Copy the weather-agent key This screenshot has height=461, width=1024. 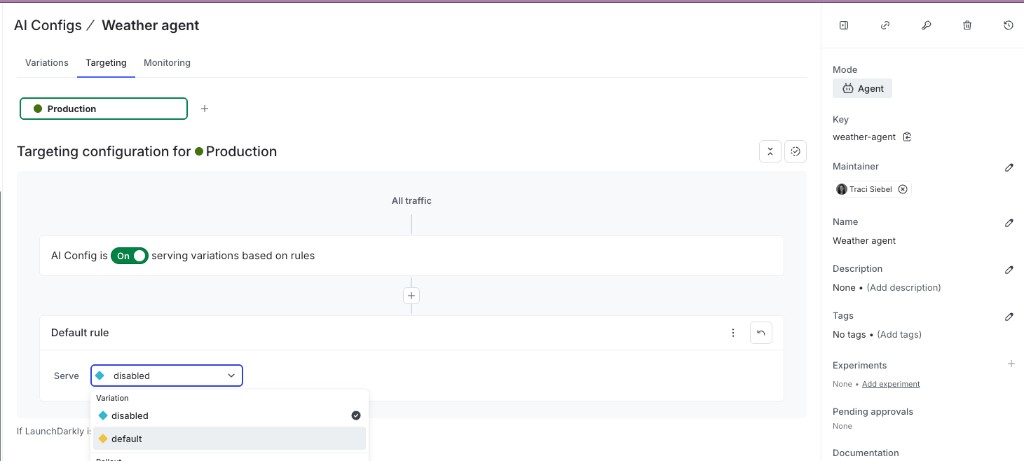pyautogui.click(x=906, y=137)
